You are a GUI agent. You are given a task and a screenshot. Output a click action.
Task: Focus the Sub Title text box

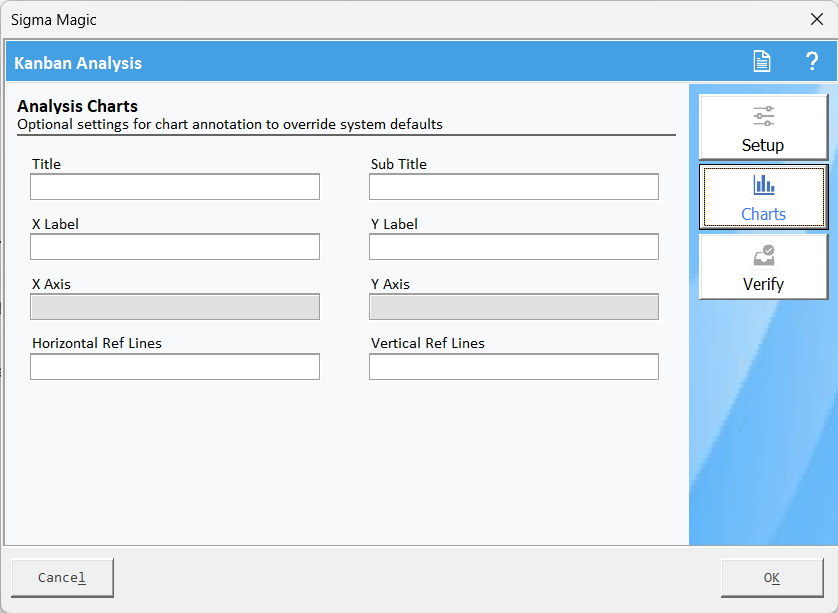(x=513, y=187)
